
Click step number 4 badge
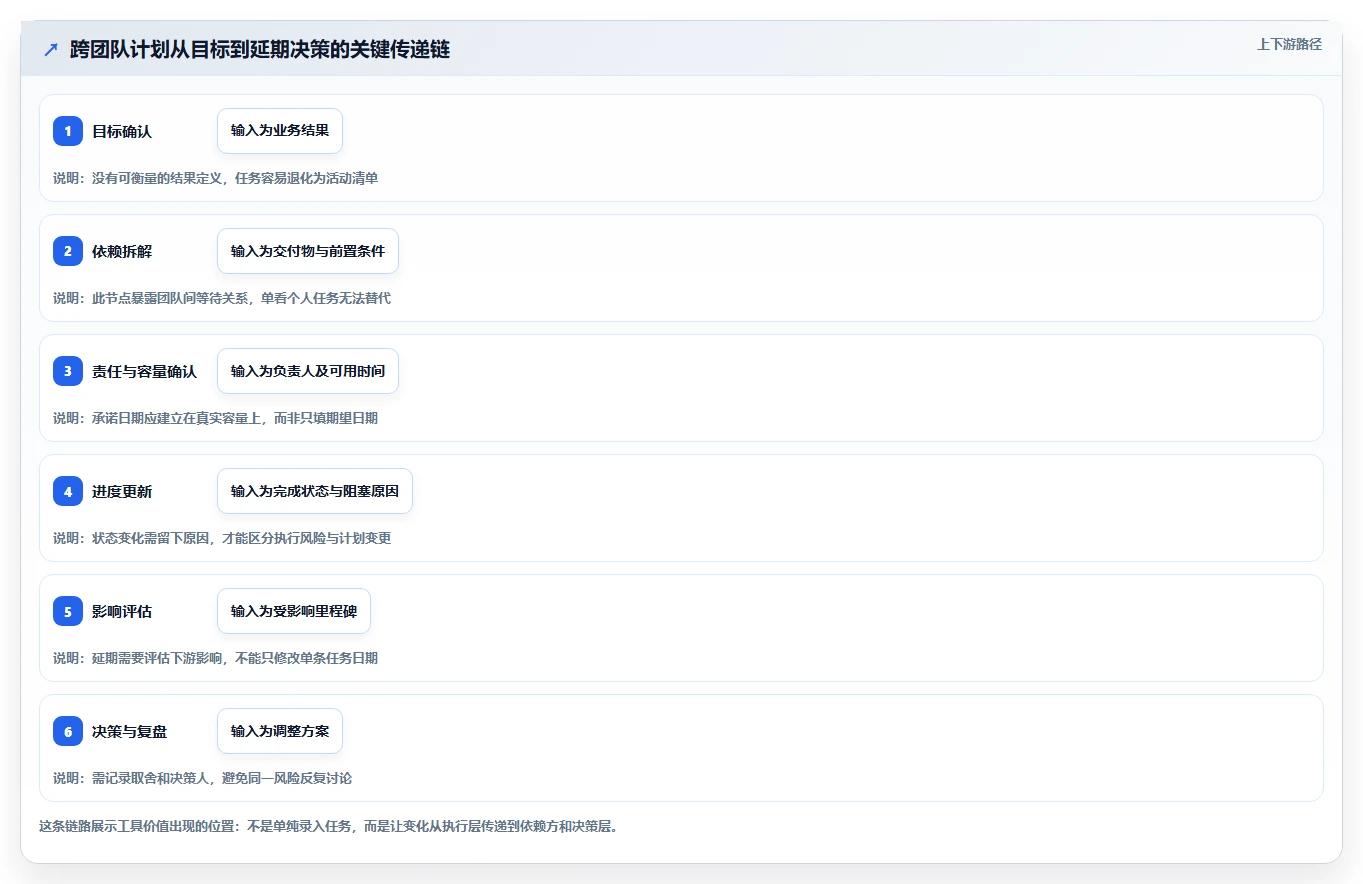(68, 491)
